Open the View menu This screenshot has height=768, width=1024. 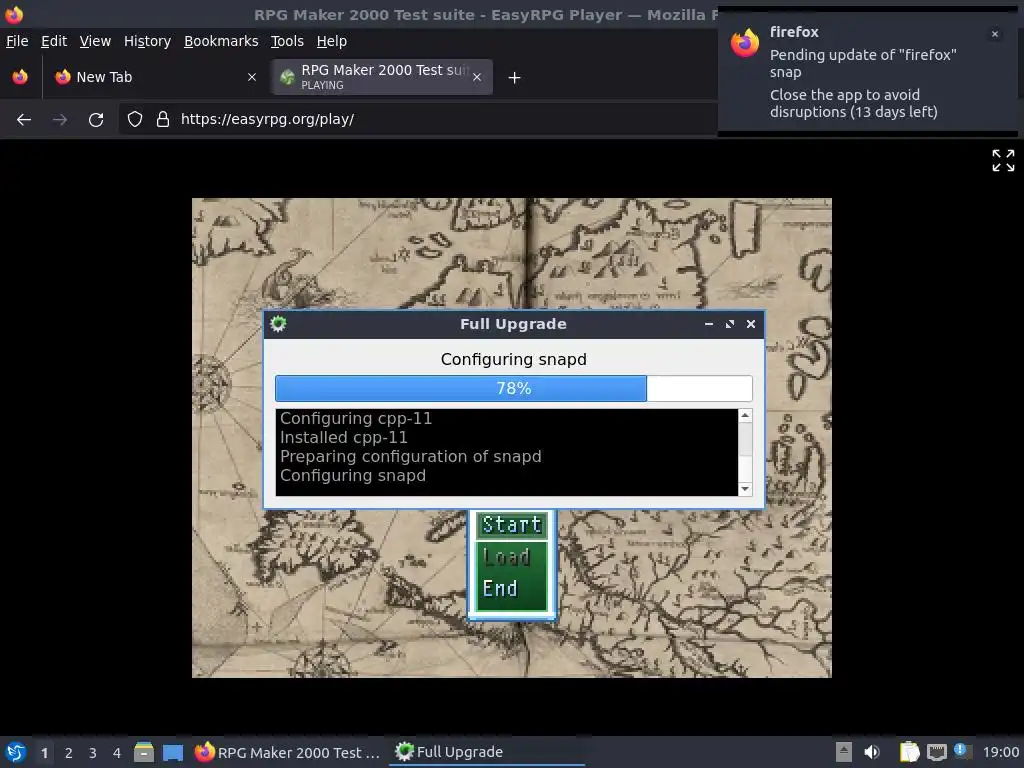pyautogui.click(x=95, y=41)
